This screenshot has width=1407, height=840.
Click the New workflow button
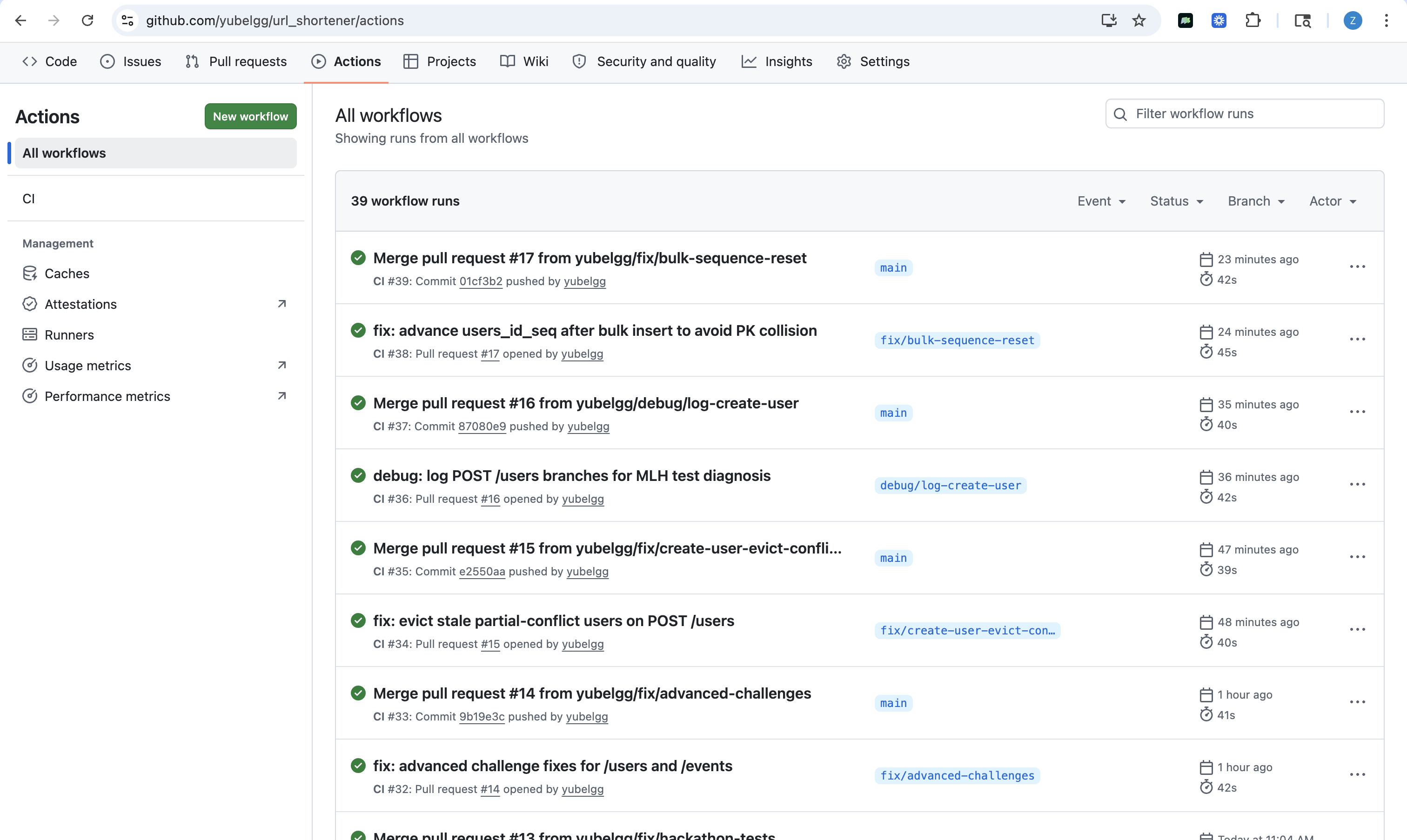(x=250, y=116)
